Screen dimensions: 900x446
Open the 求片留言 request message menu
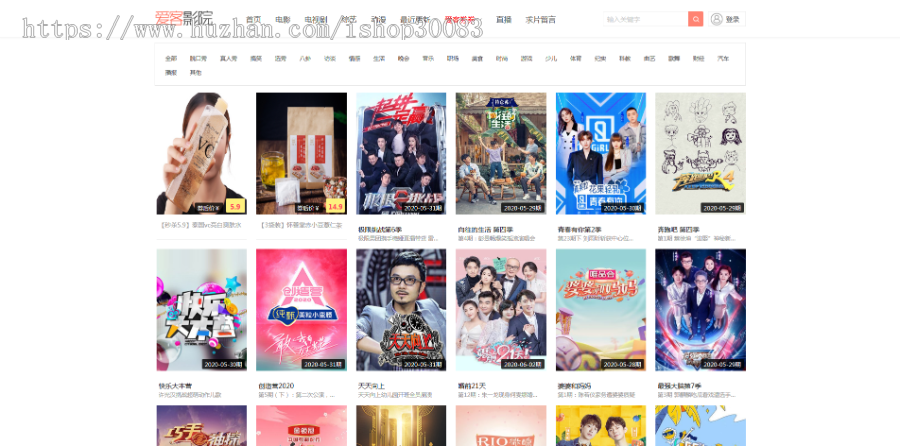(x=540, y=20)
